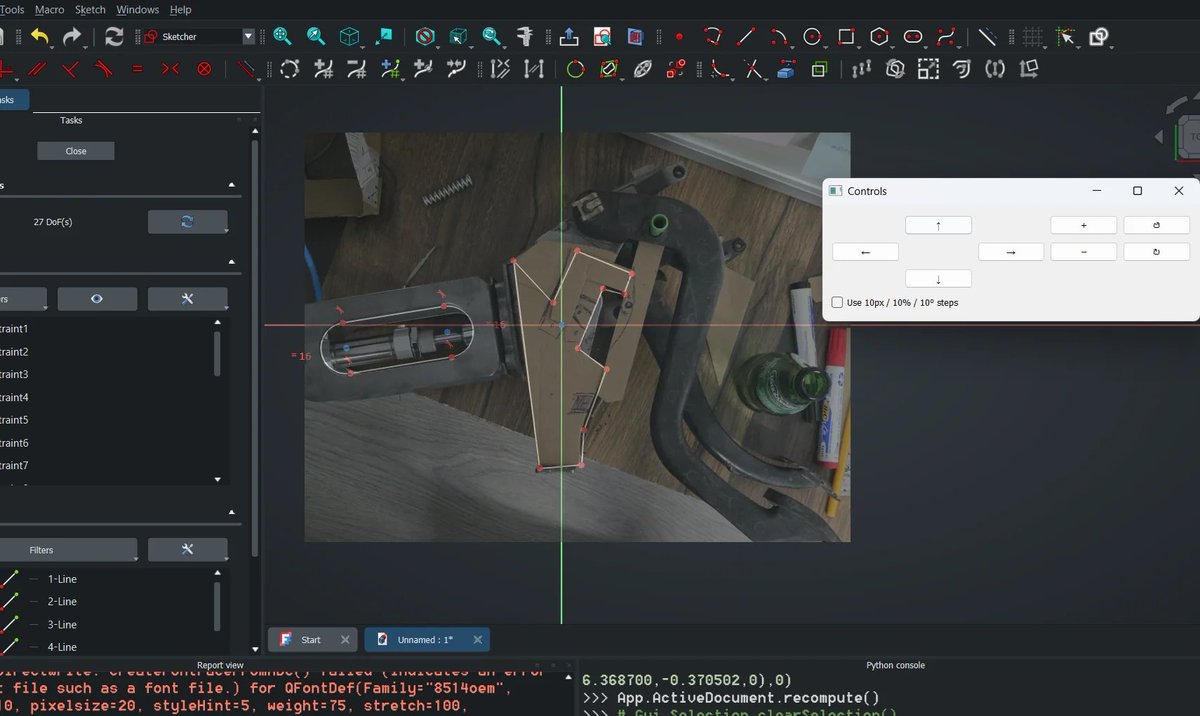Viewport: 1200px width, 716px height.
Task: Toggle the constraints visibility eye icon
Action: point(97,298)
